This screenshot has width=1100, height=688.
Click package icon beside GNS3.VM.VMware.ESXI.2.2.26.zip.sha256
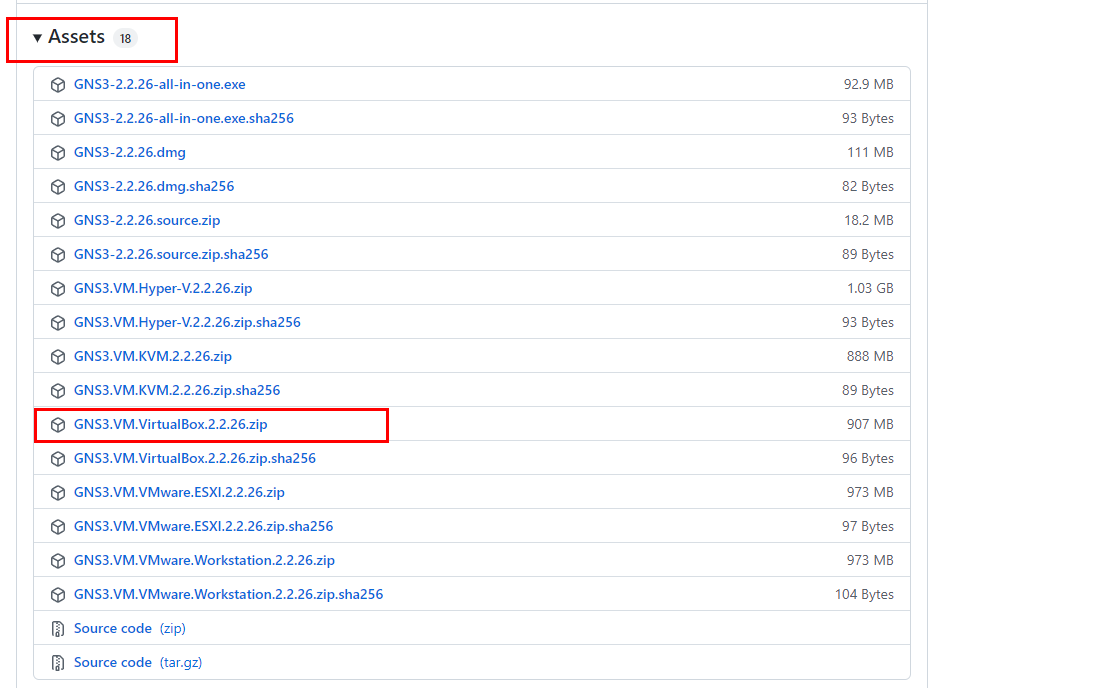coord(58,527)
